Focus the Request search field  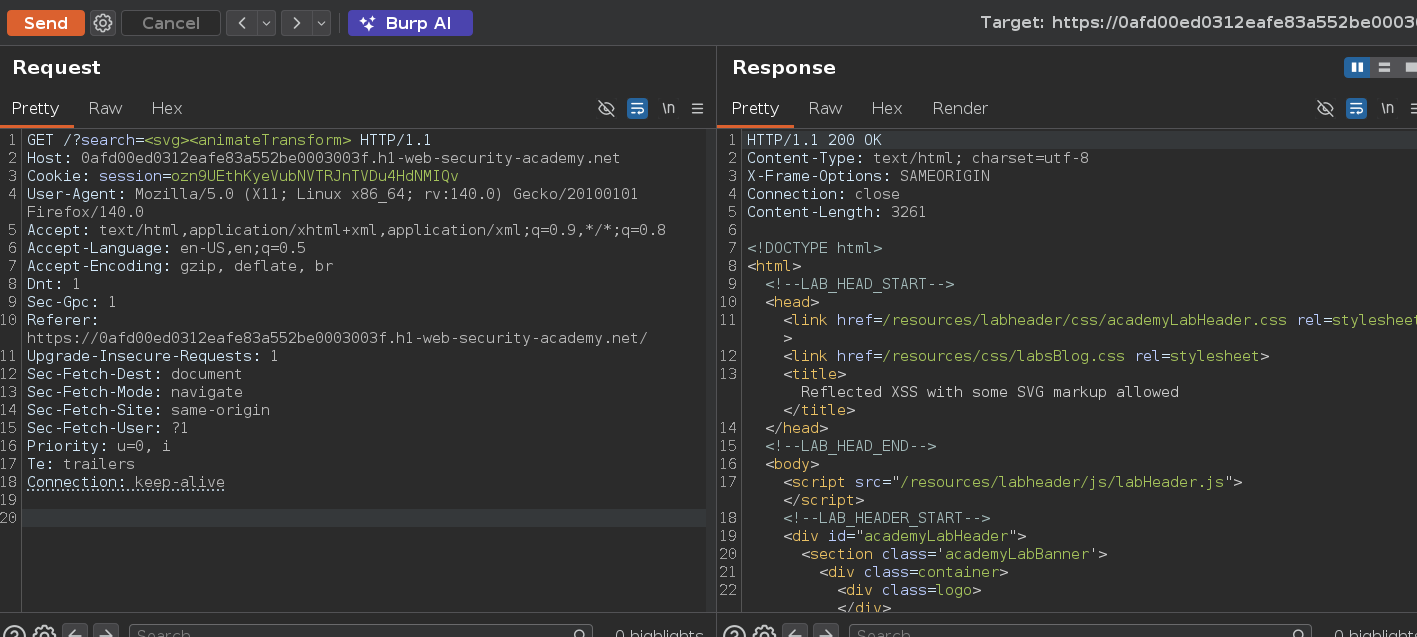tap(361, 632)
